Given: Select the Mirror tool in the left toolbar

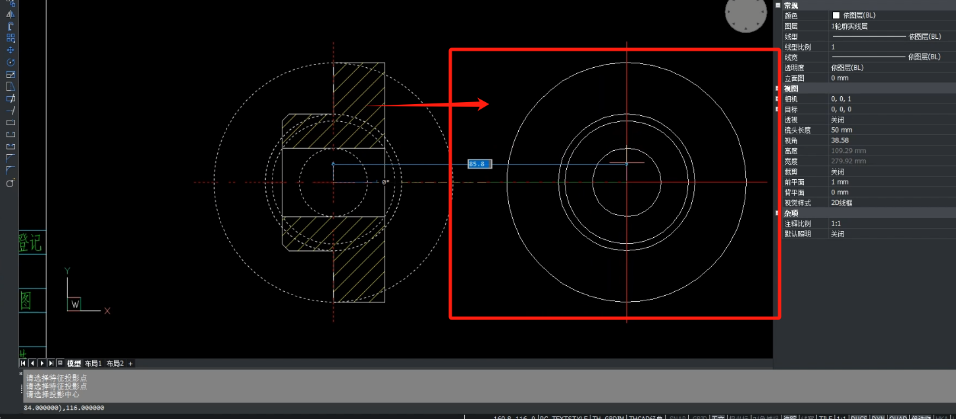Looking at the screenshot, I should (x=10, y=14).
